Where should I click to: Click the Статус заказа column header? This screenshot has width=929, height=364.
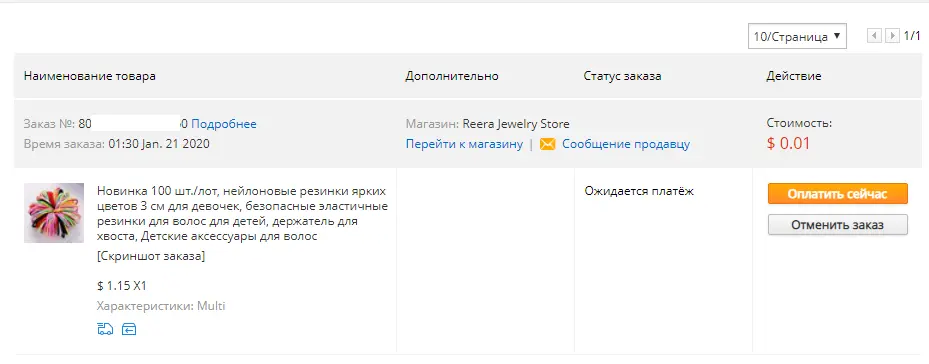pyautogui.click(x=622, y=76)
